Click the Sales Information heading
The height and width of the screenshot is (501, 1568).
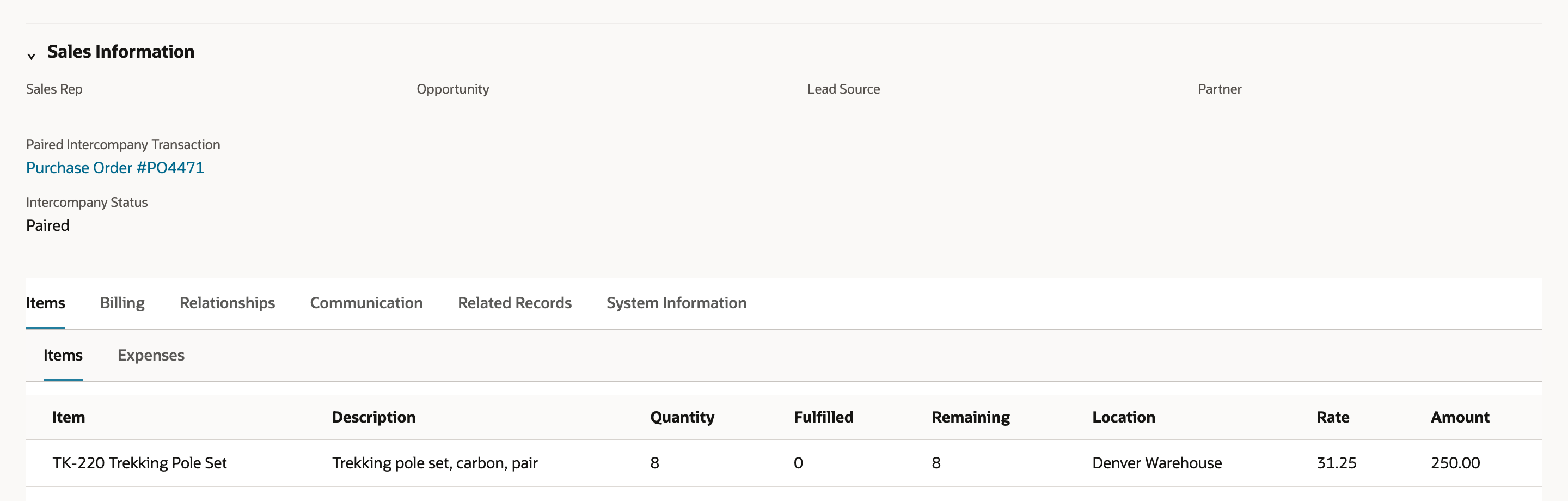[121, 52]
